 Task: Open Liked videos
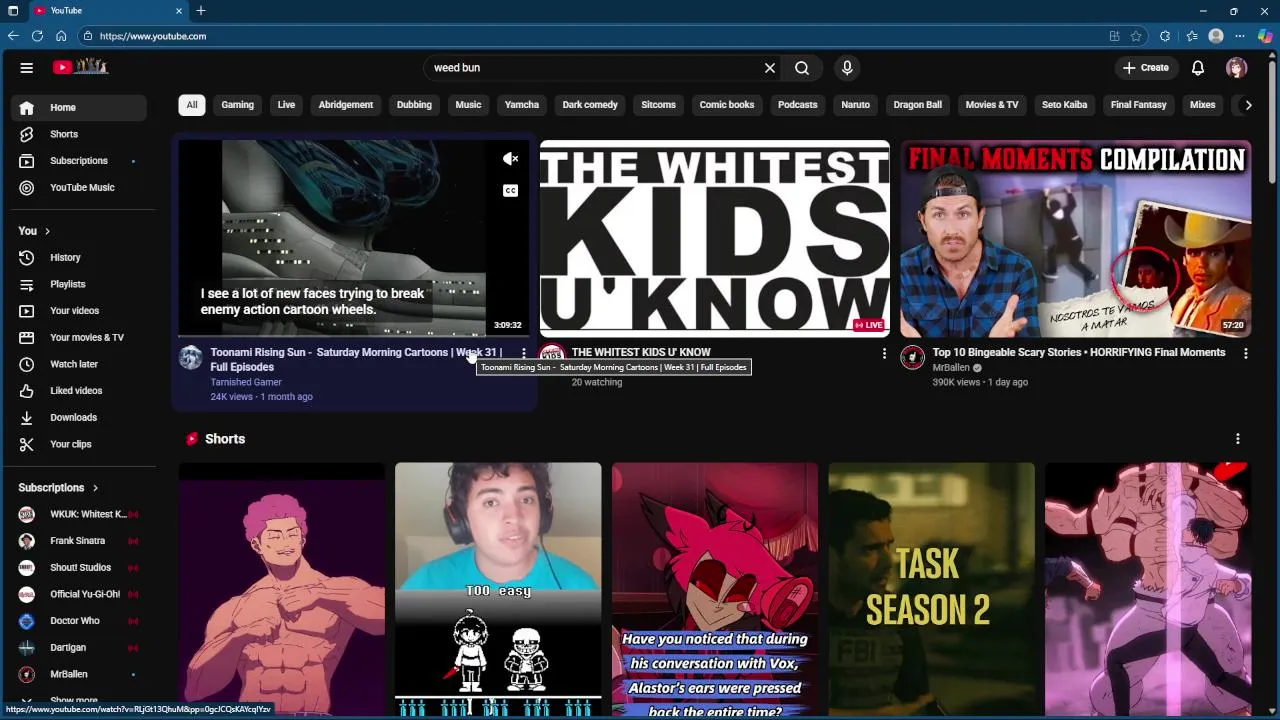point(79,391)
